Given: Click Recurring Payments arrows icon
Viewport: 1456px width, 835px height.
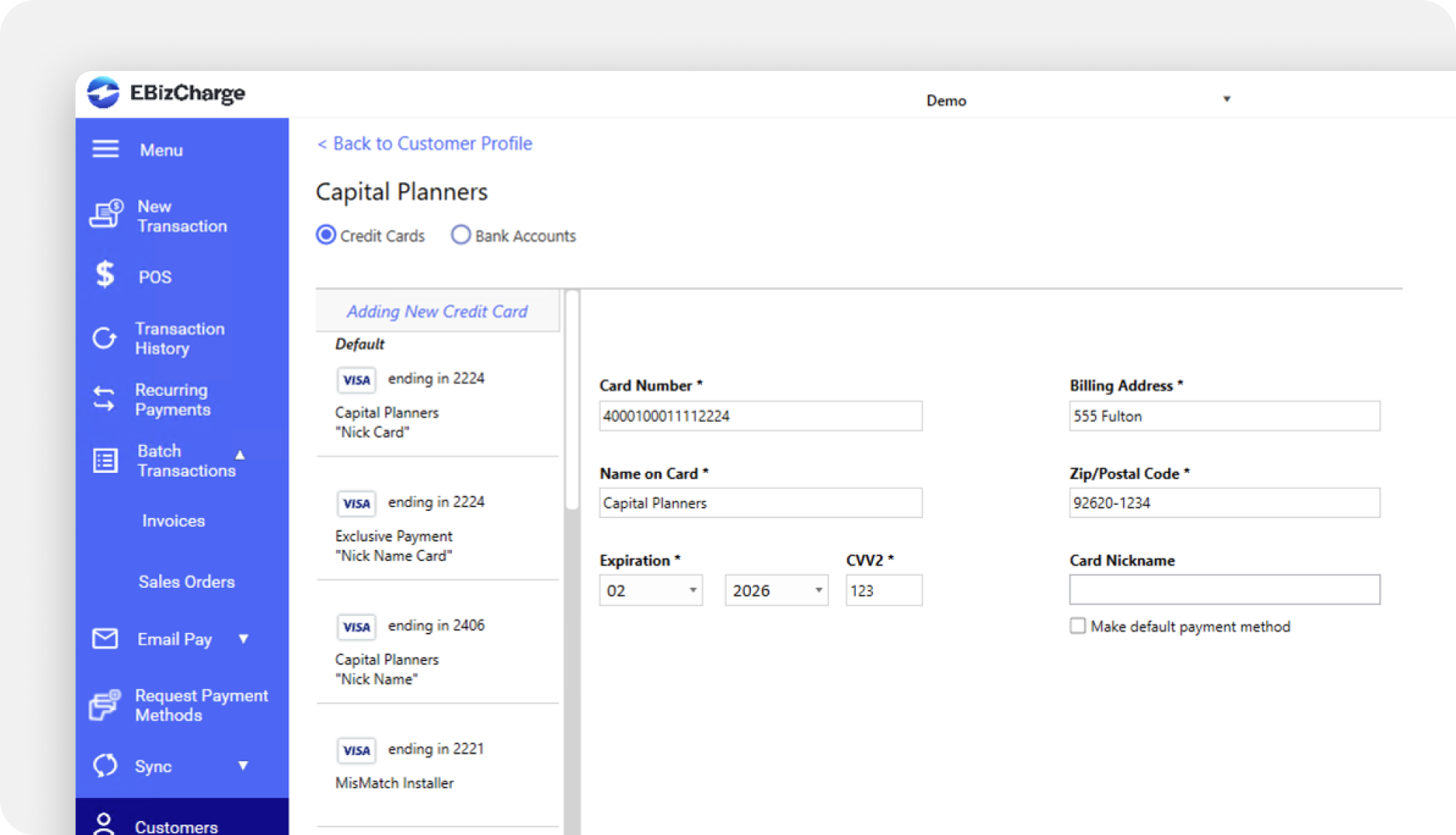Looking at the screenshot, I should pyautogui.click(x=104, y=399).
